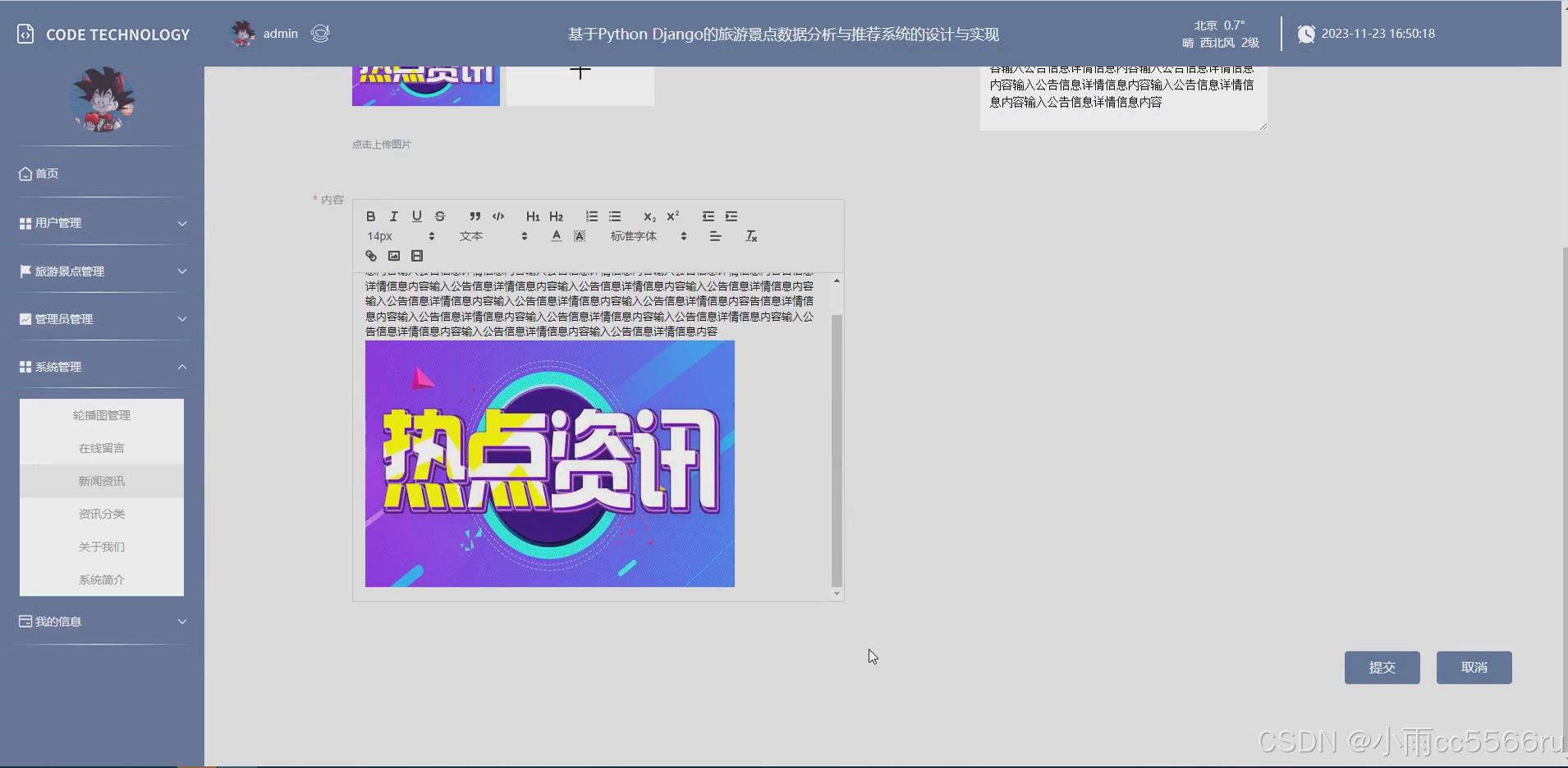Open the 资讯分类 menu item
The image size is (1568, 768).
[102, 514]
